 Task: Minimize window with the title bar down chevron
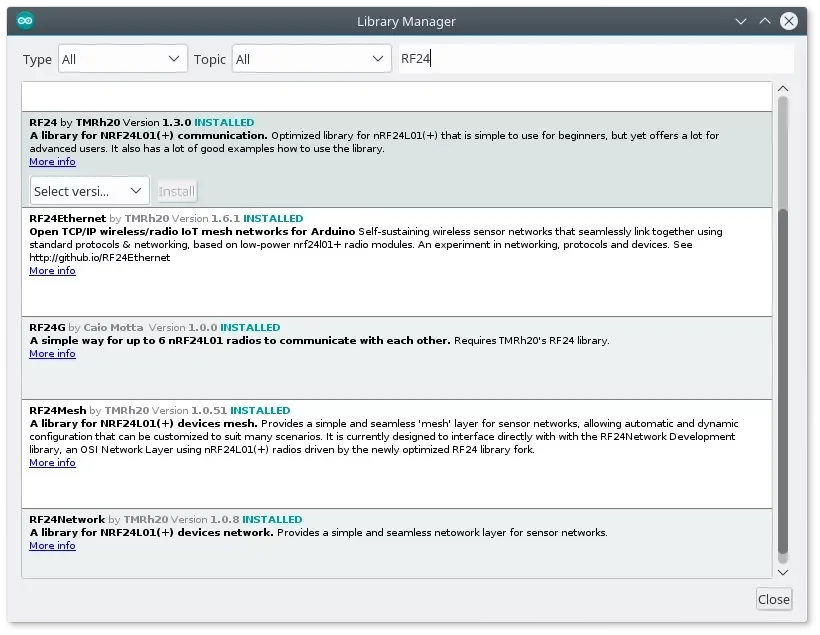point(741,21)
